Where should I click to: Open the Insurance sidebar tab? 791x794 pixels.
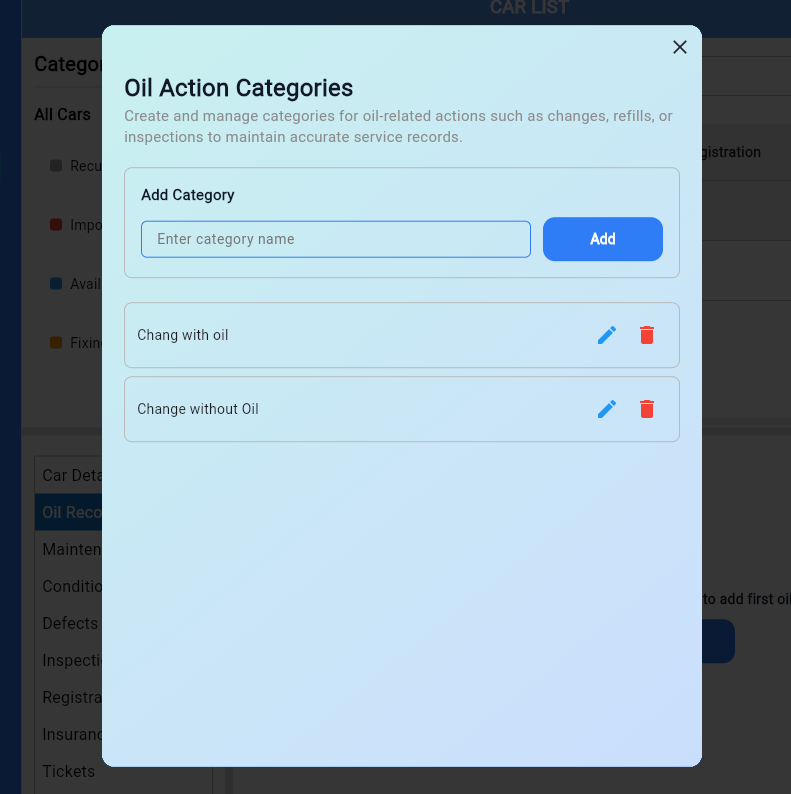coord(70,734)
